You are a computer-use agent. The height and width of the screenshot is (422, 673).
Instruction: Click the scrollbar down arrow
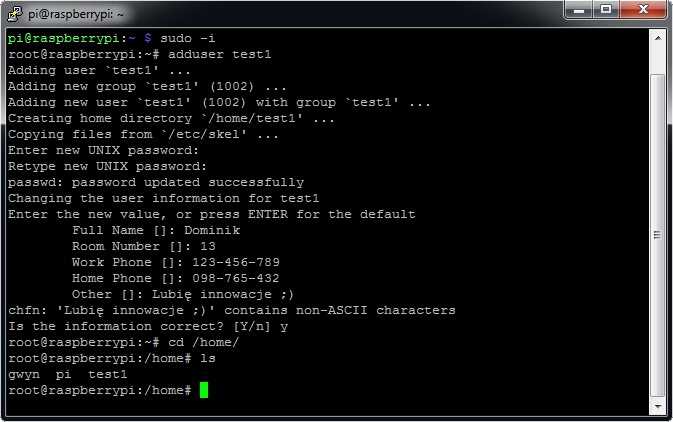657,406
